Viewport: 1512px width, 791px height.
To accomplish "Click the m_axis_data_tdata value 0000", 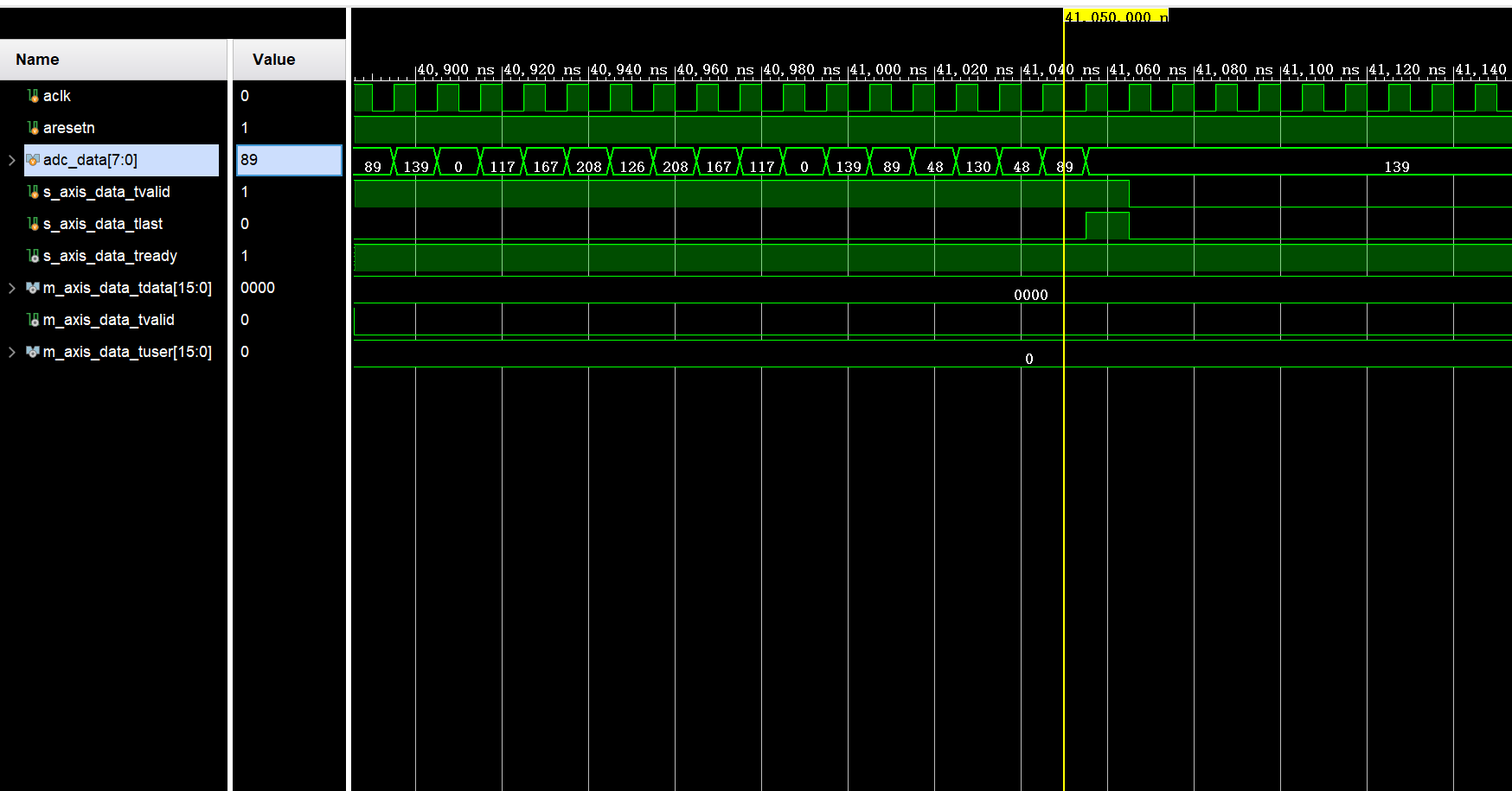I will pos(258,288).
